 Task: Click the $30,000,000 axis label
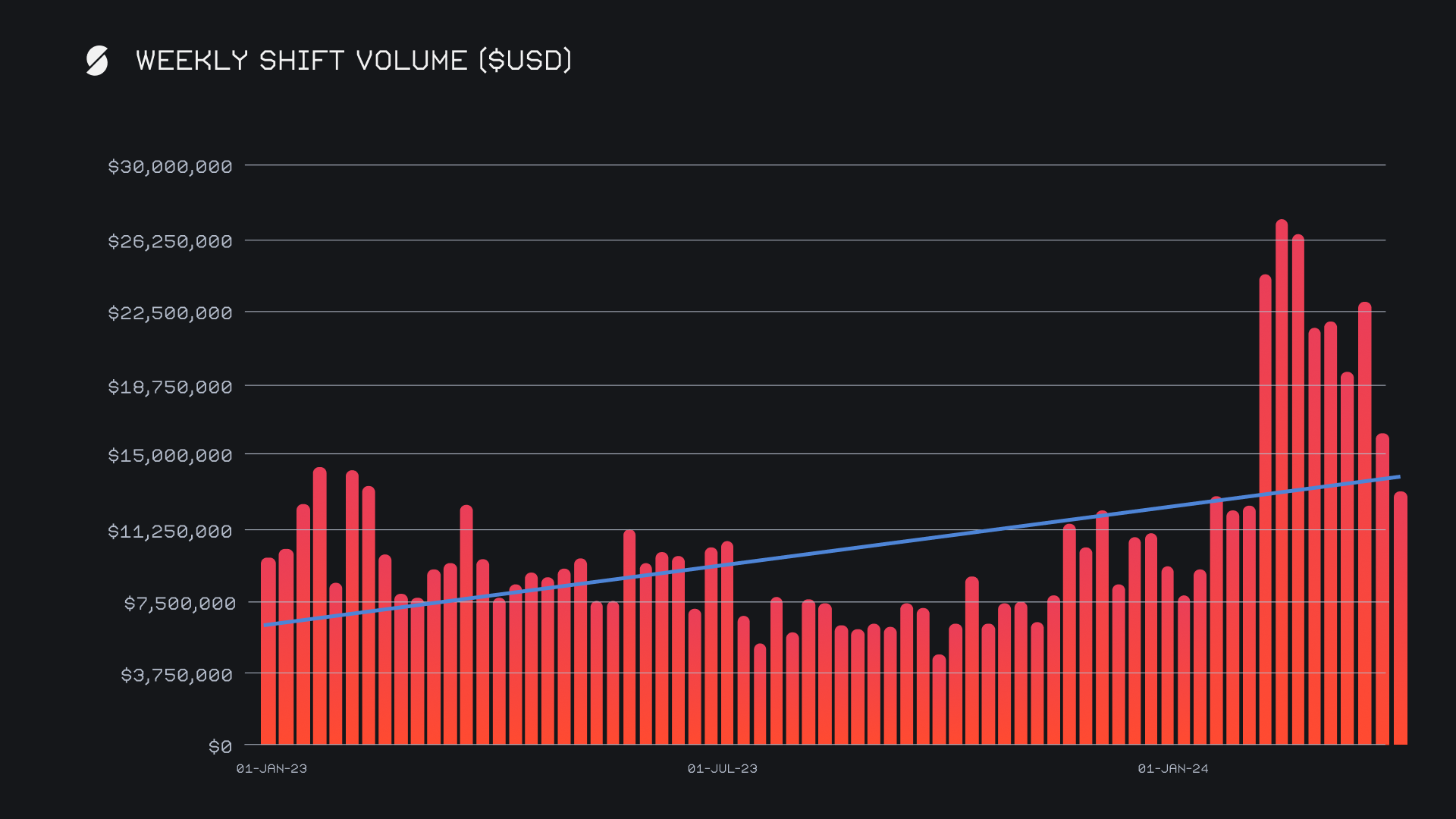(170, 167)
